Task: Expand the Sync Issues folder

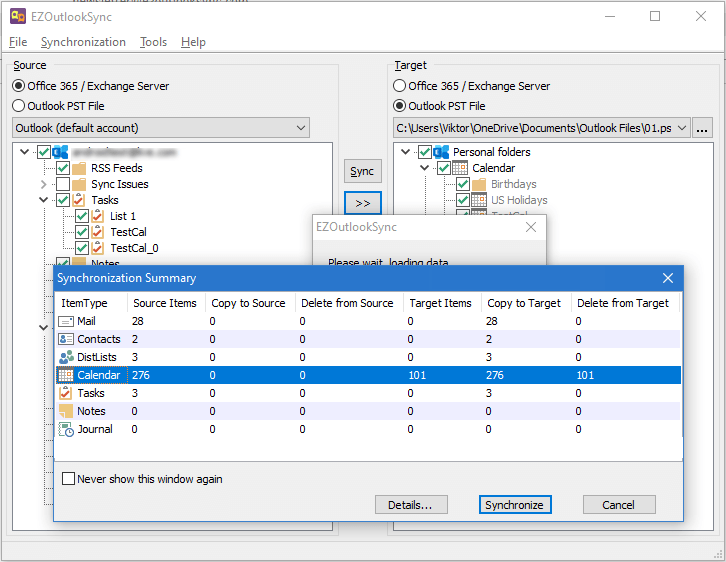Action: [x=44, y=184]
